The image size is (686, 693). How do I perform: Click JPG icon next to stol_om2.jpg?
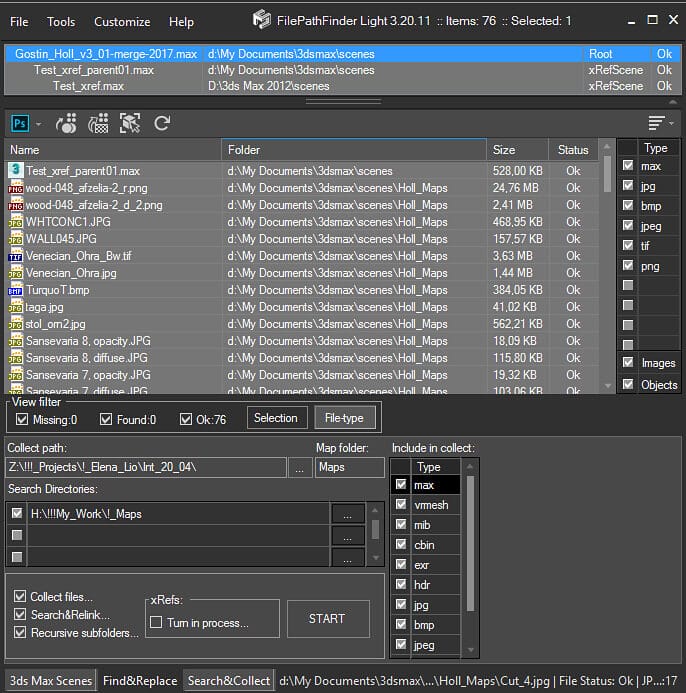pos(15,324)
